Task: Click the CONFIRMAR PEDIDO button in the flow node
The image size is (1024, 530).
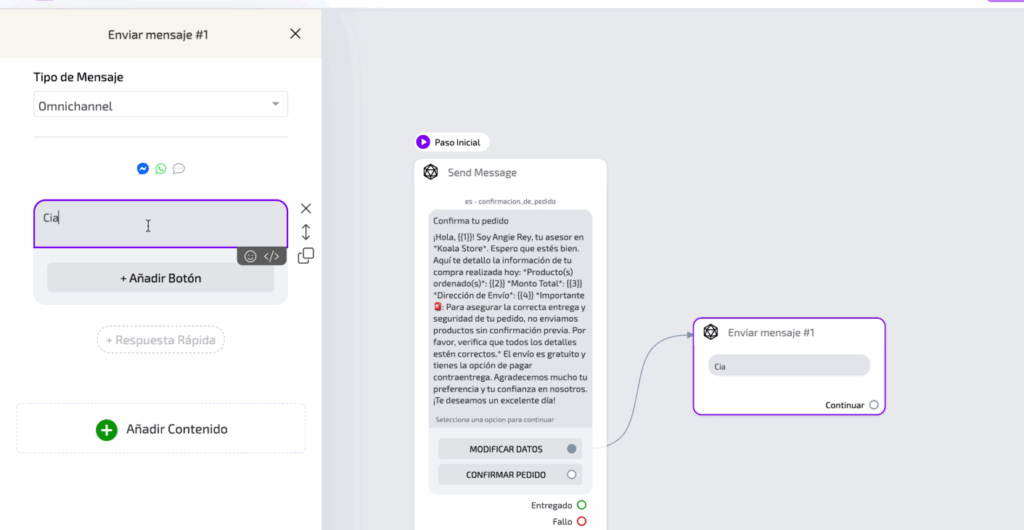Action: [x=509, y=474]
